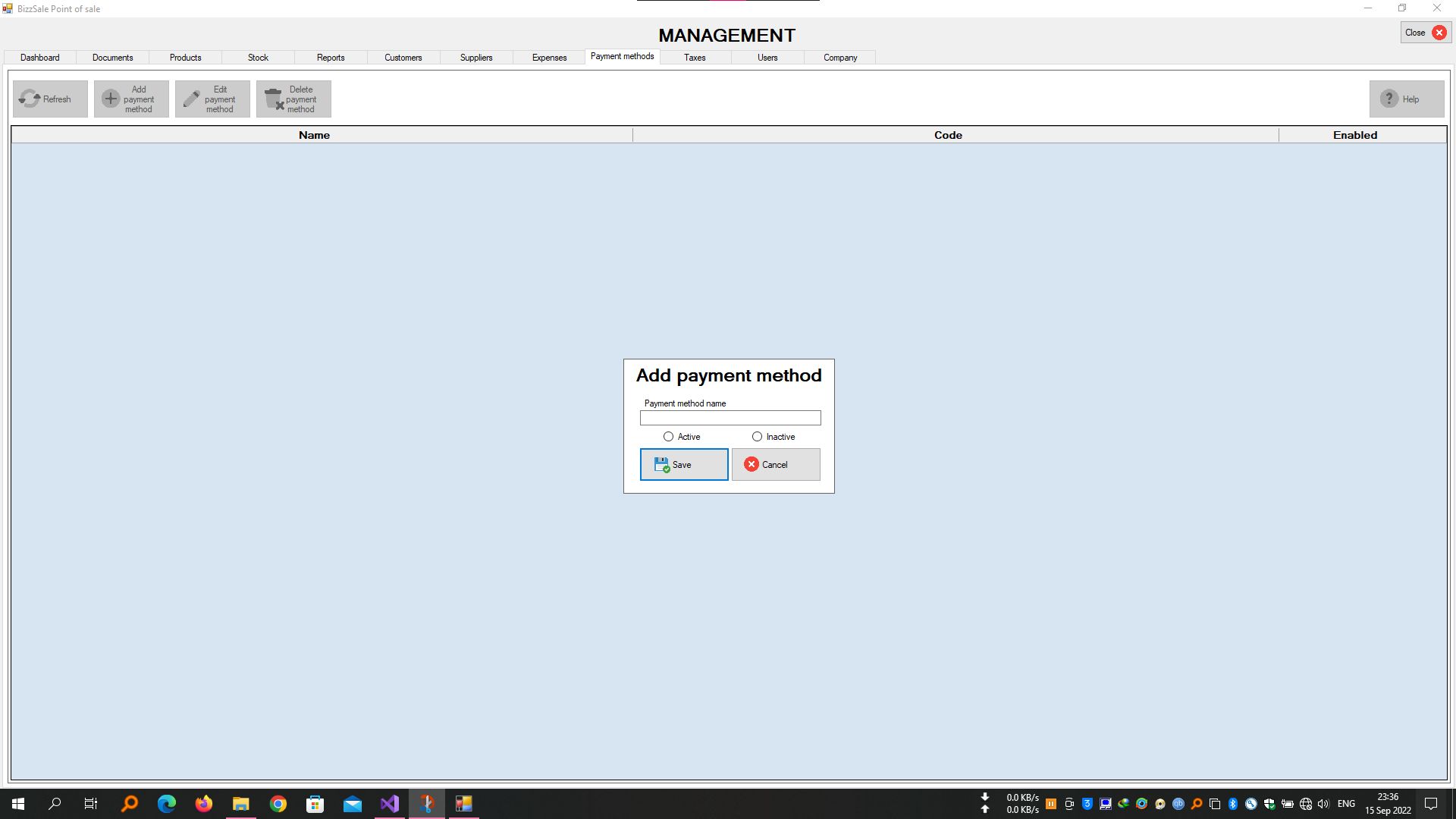Select the Inactive radio button
Screen dimensions: 1456x819
[x=773, y=437]
